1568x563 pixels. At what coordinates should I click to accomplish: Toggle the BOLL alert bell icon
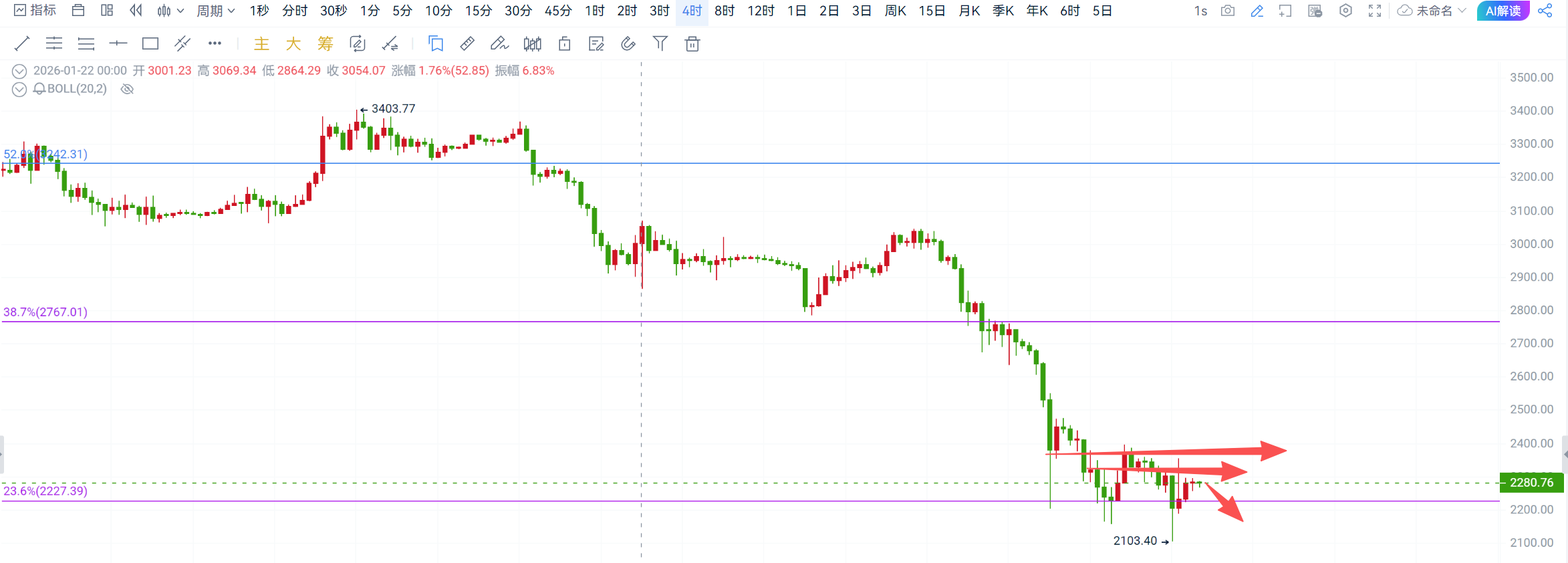tap(39, 89)
